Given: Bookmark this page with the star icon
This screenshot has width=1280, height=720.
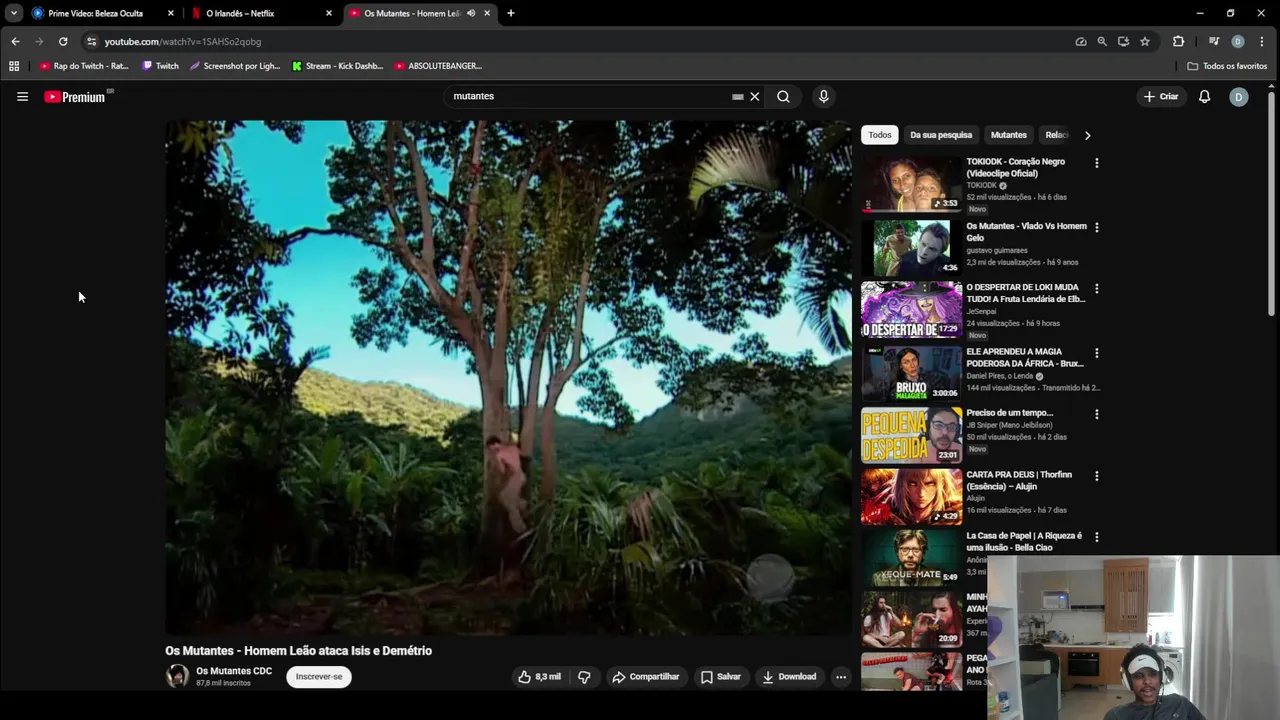Looking at the screenshot, I should pos(1145,41).
